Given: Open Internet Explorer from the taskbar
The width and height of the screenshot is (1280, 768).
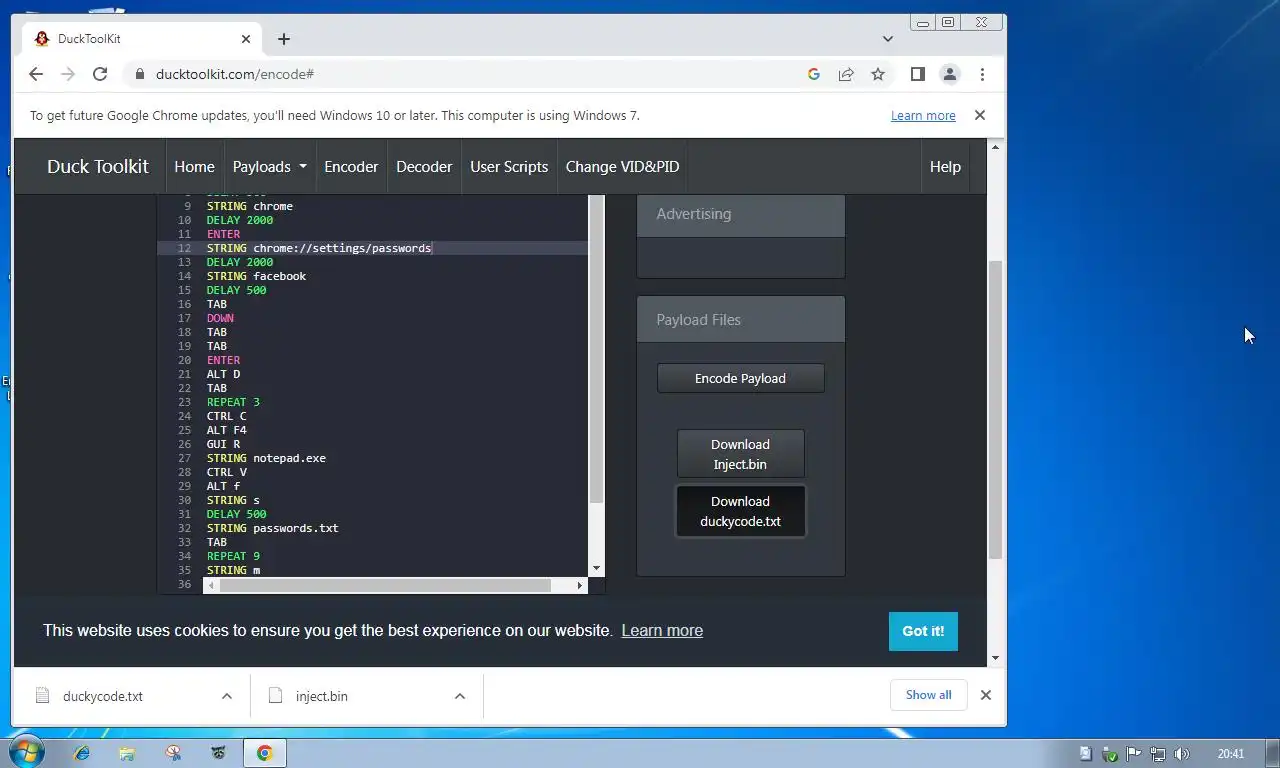Looking at the screenshot, I should [82, 753].
